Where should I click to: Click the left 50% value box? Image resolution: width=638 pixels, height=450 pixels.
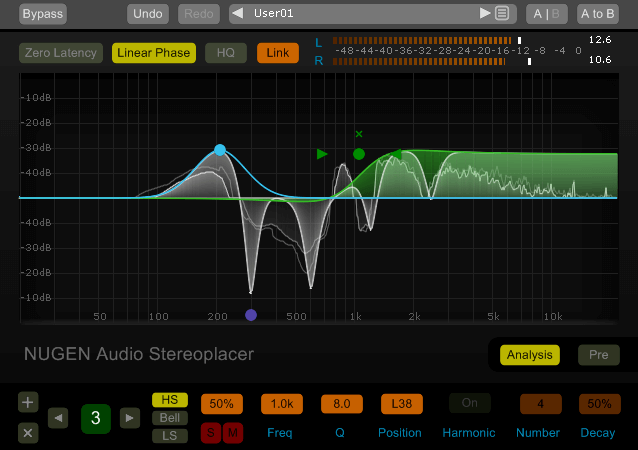pos(222,404)
